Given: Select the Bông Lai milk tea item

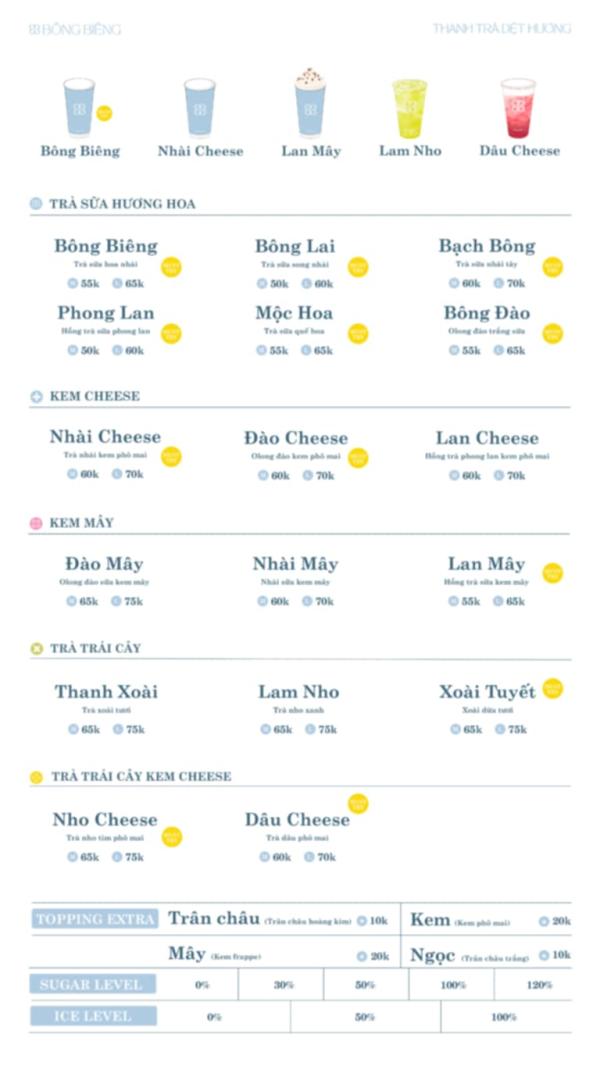Looking at the screenshot, I should pyautogui.click(x=295, y=246).
